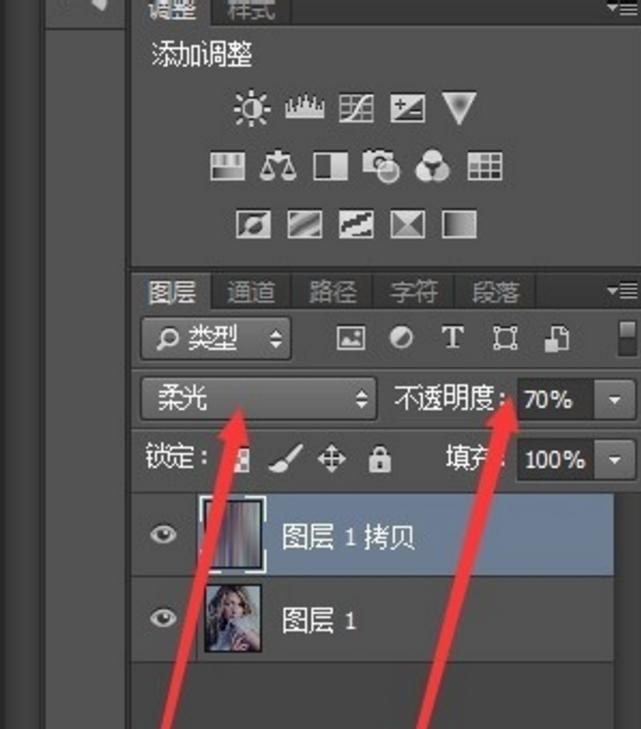Add an Exposure adjustment
Screen dimensions: 641x729
point(407,108)
